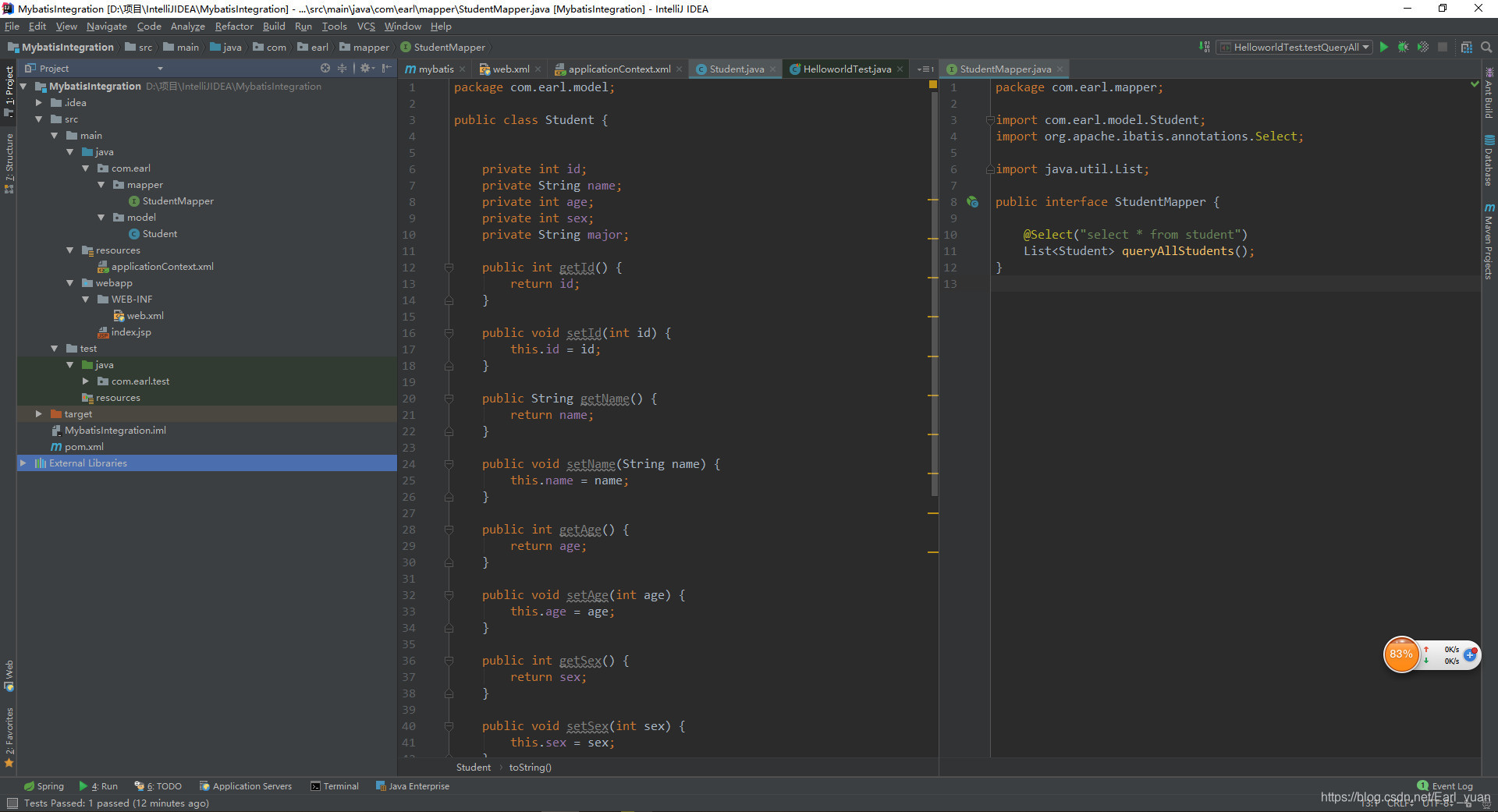Screen dimensions: 1498x812
Task: Open the Maven Projects side panel
Action: coord(1489,241)
